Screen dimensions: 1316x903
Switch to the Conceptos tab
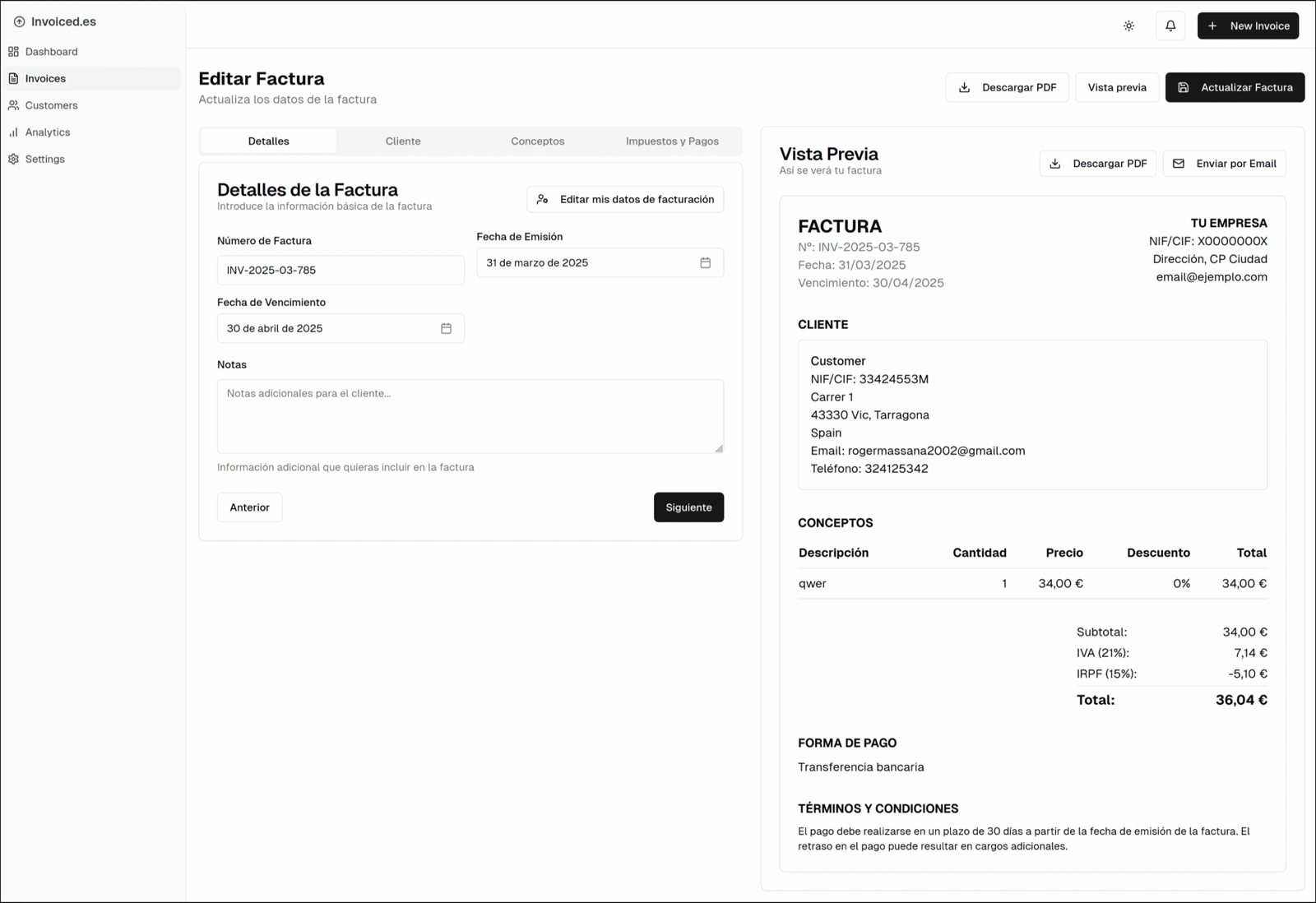pyautogui.click(x=537, y=141)
